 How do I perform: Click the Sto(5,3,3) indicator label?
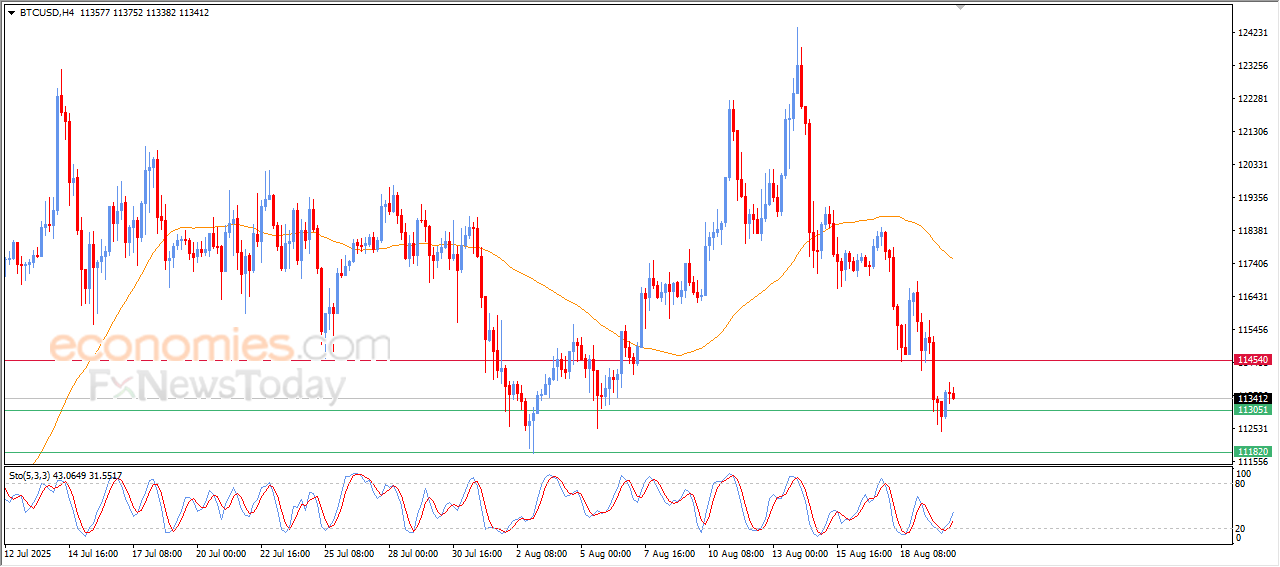30,476
